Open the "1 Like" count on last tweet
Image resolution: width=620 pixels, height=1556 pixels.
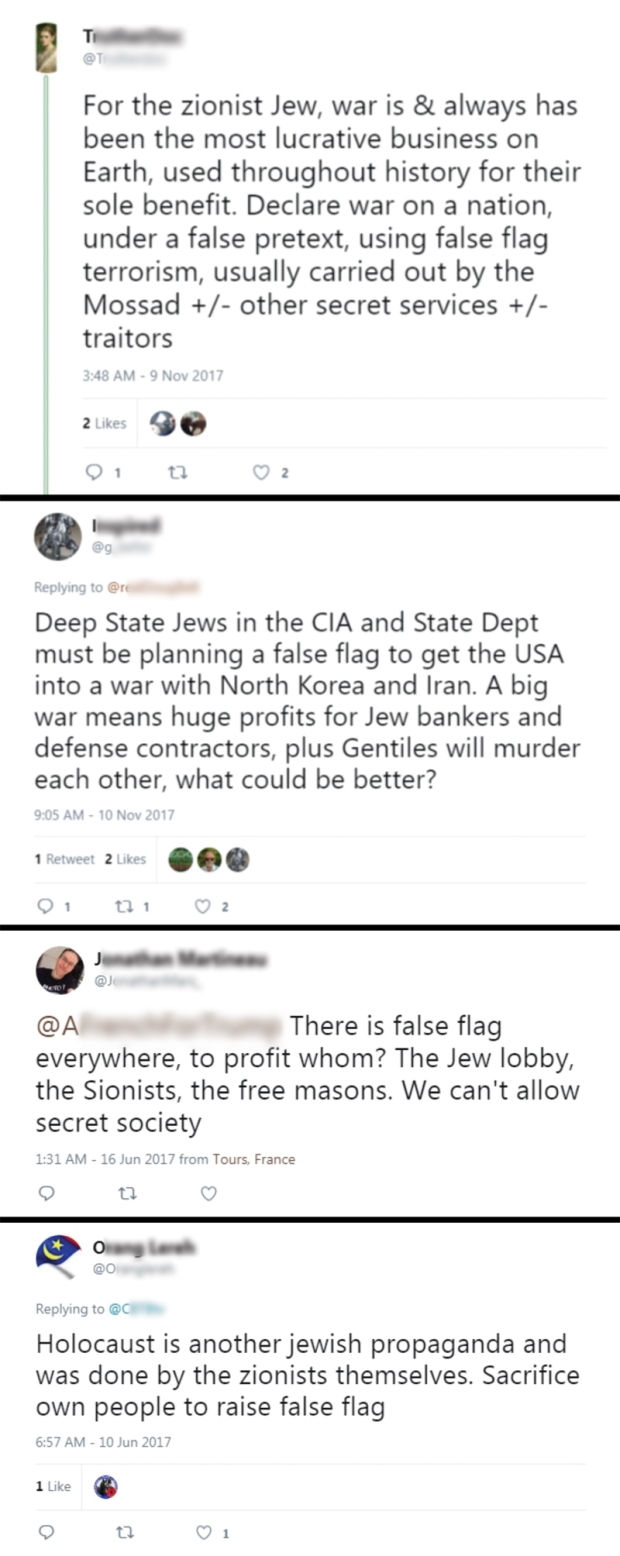[x=53, y=1487]
